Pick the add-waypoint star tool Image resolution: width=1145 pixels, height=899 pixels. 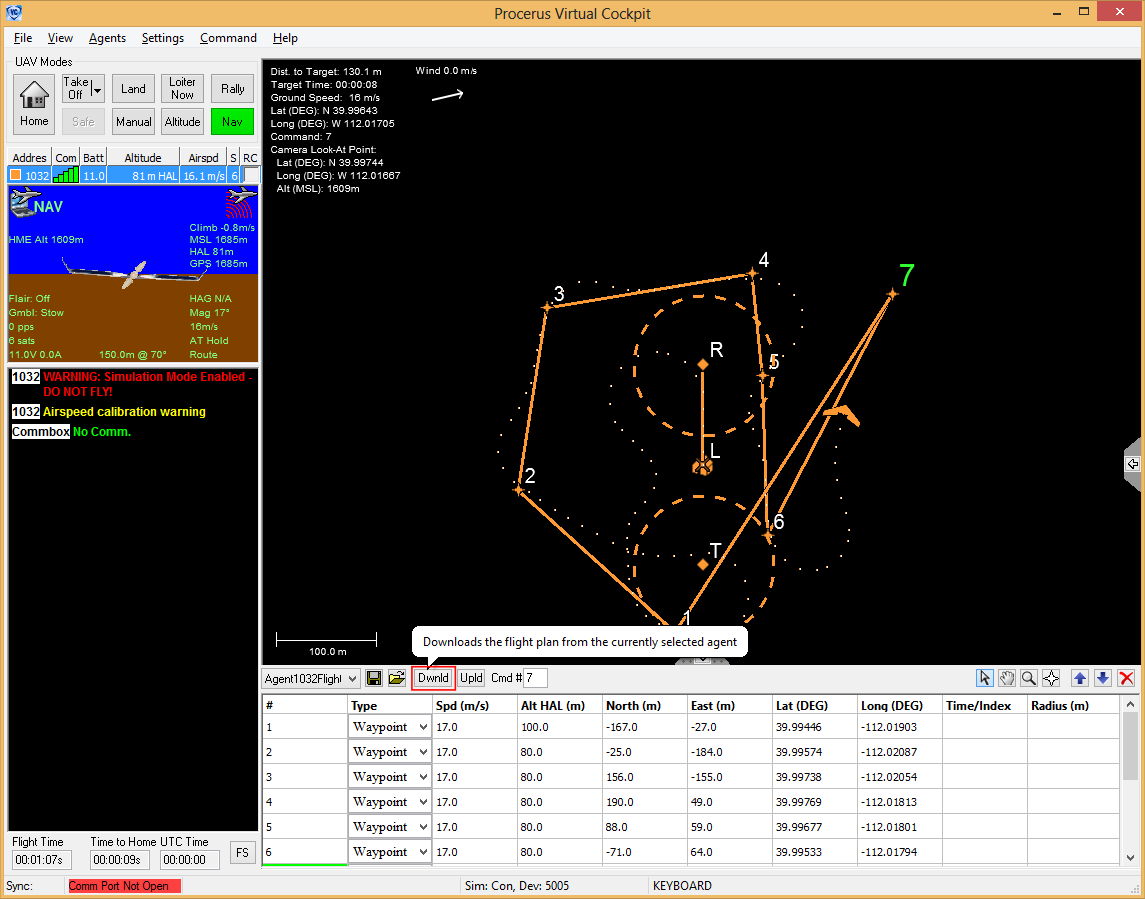point(1051,678)
